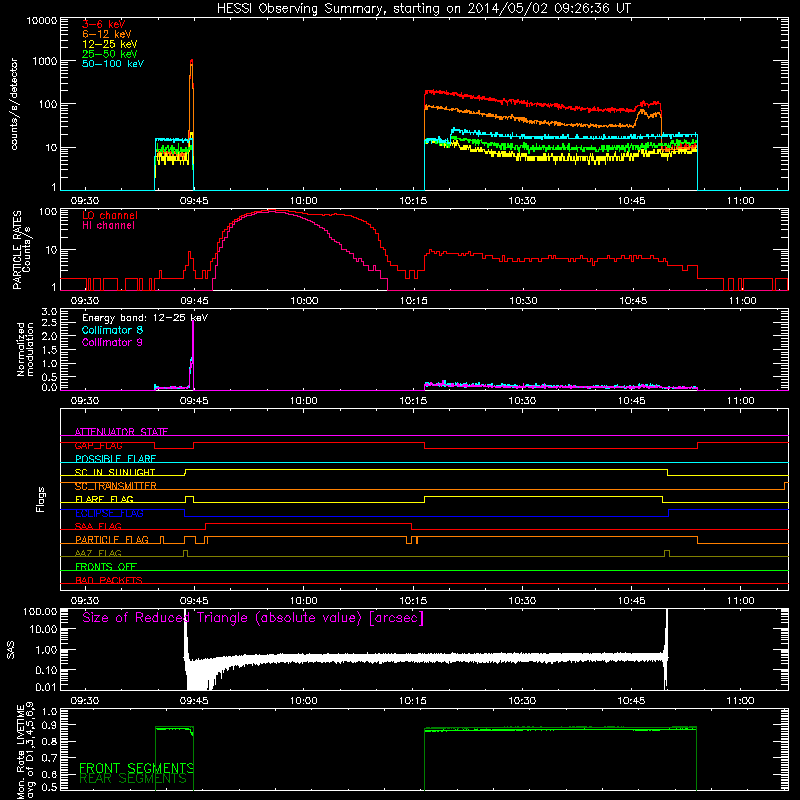Click the Size of Reduced Triangle caption

click(x=253, y=618)
